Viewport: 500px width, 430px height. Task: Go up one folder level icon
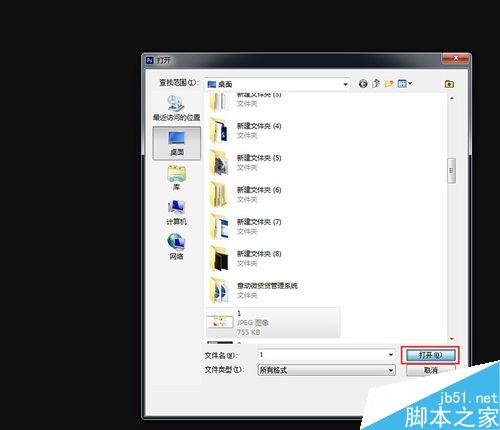[x=376, y=83]
